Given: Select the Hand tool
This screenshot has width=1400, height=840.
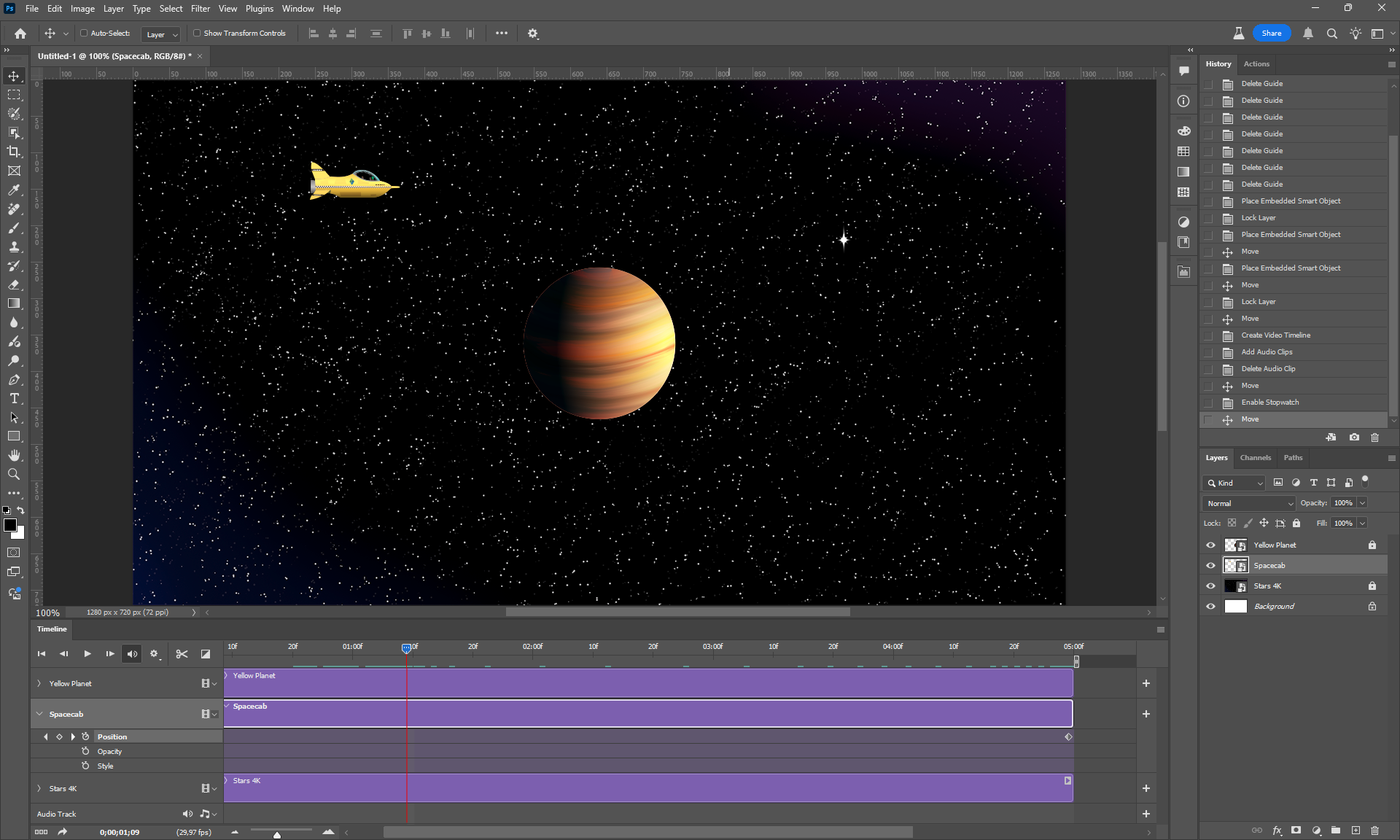Looking at the screenshot, I should (x=14, y=455).
